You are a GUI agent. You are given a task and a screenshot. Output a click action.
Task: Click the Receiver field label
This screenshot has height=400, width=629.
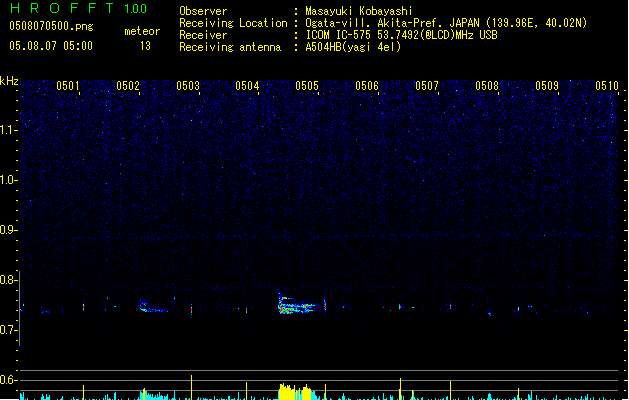point(203,35)
